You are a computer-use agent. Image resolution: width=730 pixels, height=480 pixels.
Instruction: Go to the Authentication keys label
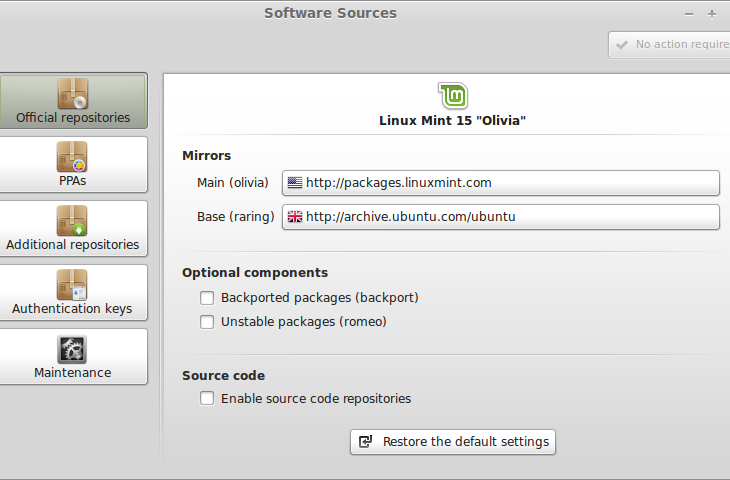click(72, 308)
